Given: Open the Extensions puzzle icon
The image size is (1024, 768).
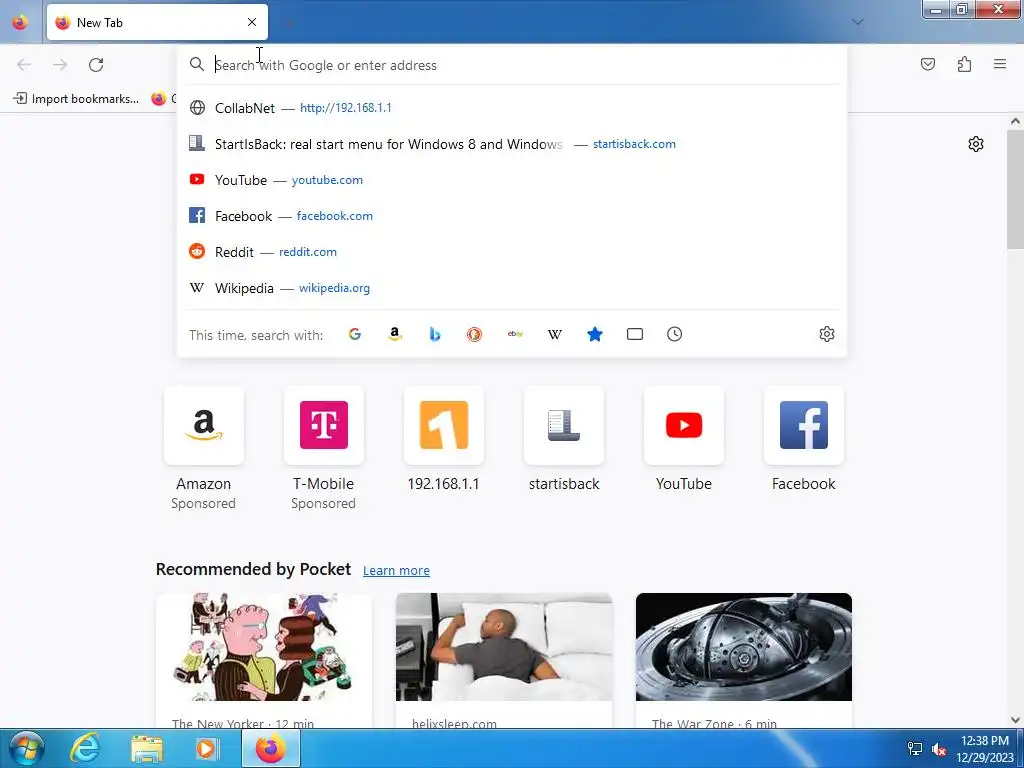Looking at the screenshot, I should tap(964, 64).
